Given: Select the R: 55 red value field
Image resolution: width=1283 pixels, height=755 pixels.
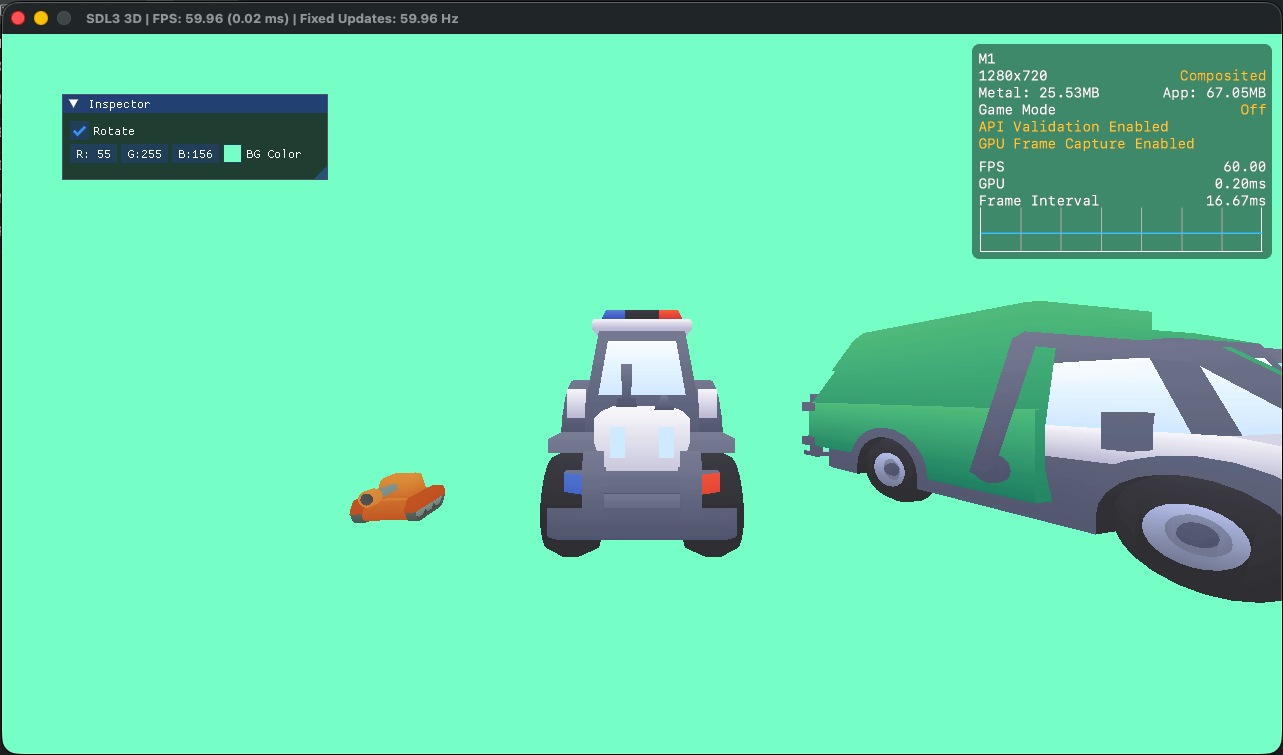Looking at the screenshot, I should (93, 154).
